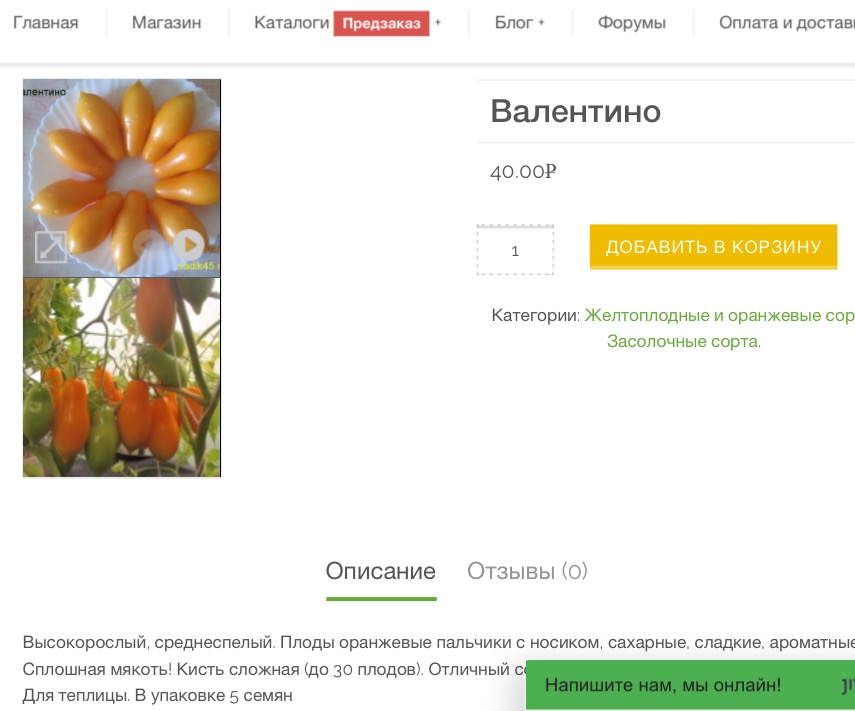Click the jivo logo in chat widget
The width and height of the screenshot is (855, 711).
pyautogui.click(x=846, y=686)
